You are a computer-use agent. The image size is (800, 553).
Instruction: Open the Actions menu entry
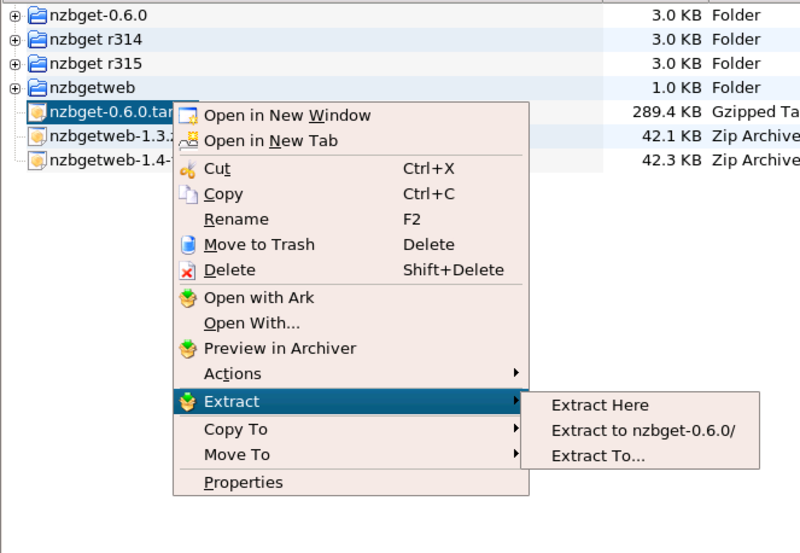351,374
